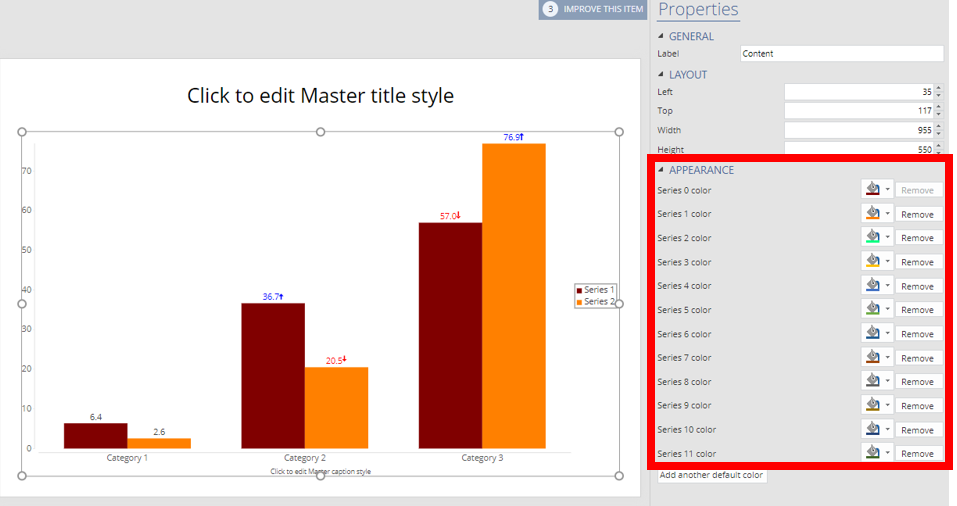Collapse the LAYOUT section
Image resolution: width=957 pixels, height=506 pixels.
click(x=661, y=75)
